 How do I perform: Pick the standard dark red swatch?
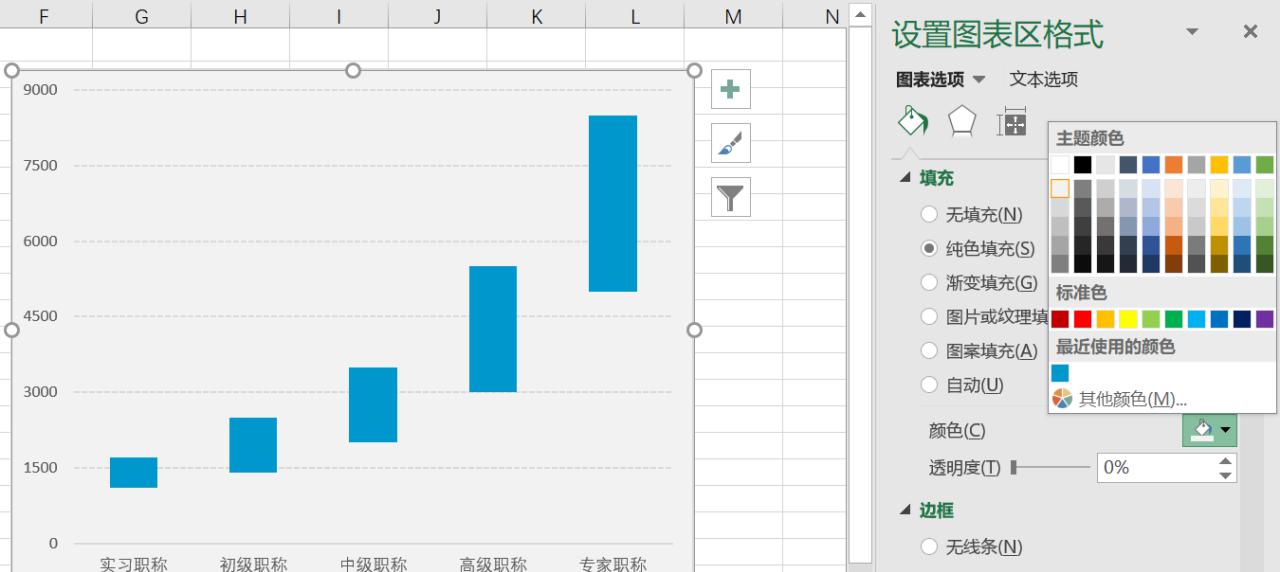[1060, 319]
